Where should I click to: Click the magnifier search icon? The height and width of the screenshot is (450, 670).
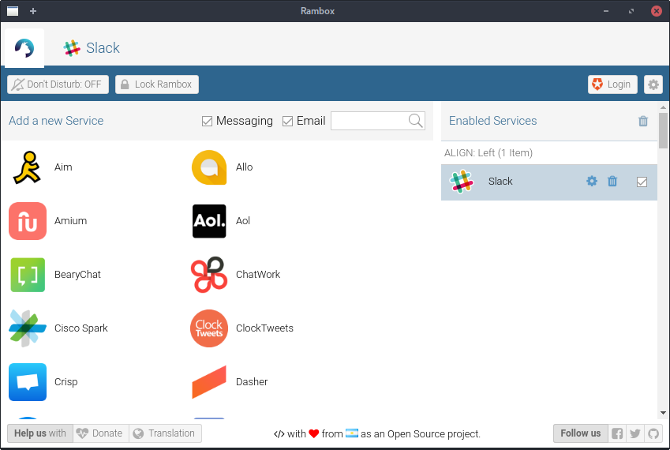click(415, 121)
